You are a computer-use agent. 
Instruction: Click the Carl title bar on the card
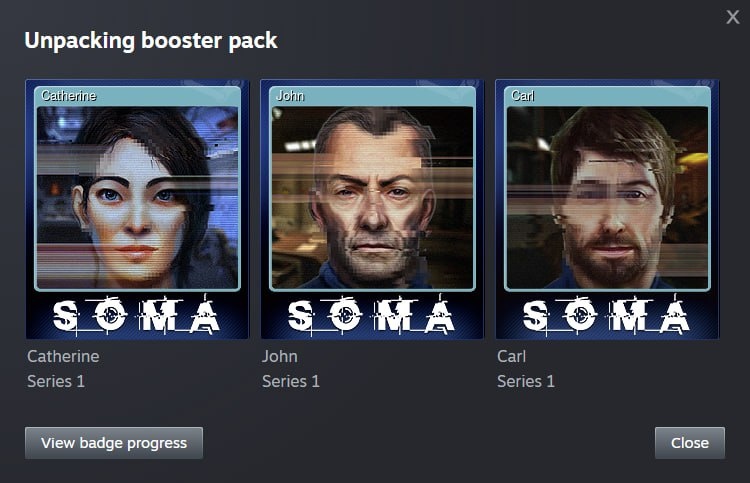(607, 96)
